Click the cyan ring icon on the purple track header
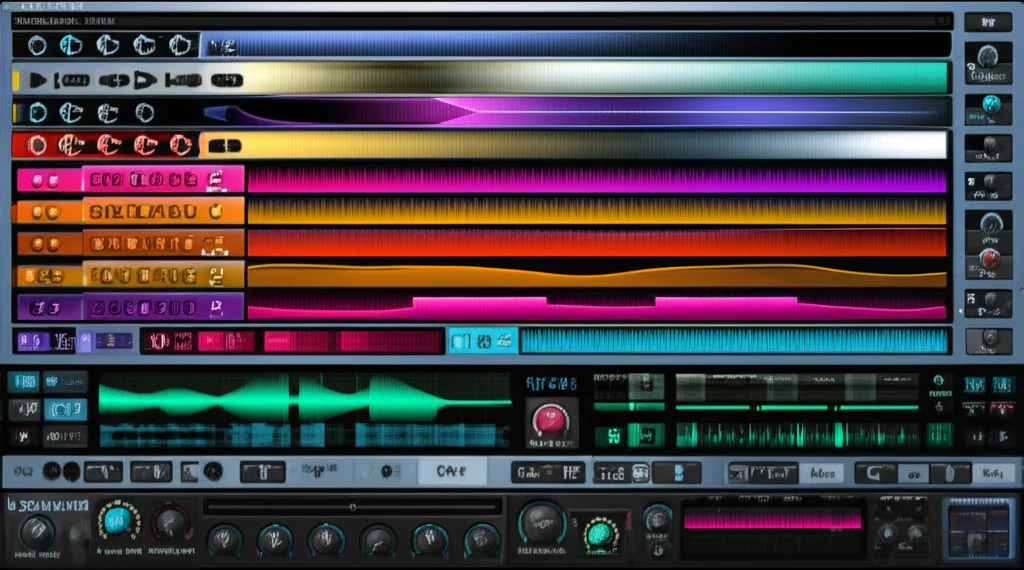Image resolution: width=1024 pixels, height=570 pixels. coord(38,113)
